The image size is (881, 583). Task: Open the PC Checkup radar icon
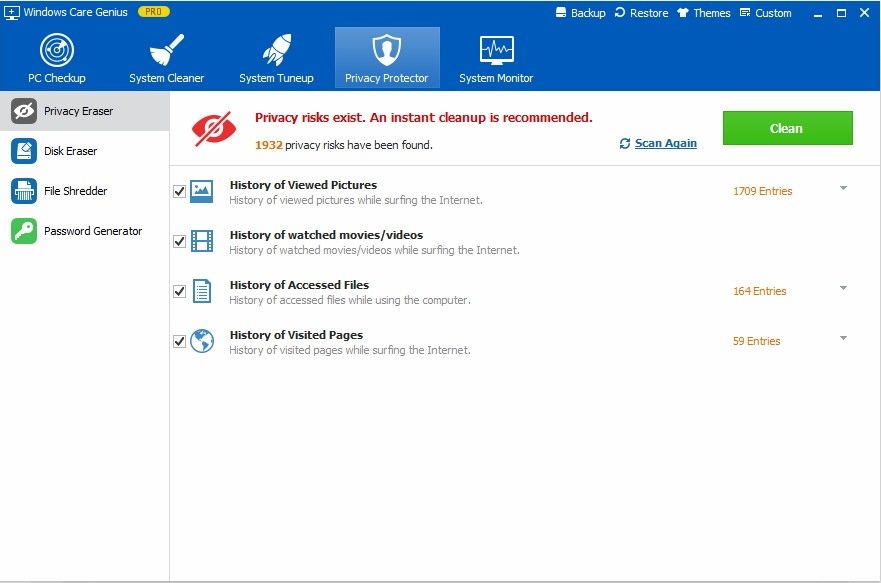coord(57,50)
